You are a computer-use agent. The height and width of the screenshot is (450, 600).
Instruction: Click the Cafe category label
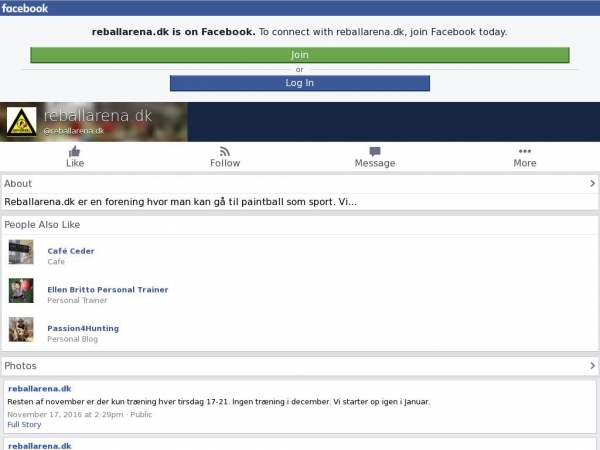click(56, 262)
